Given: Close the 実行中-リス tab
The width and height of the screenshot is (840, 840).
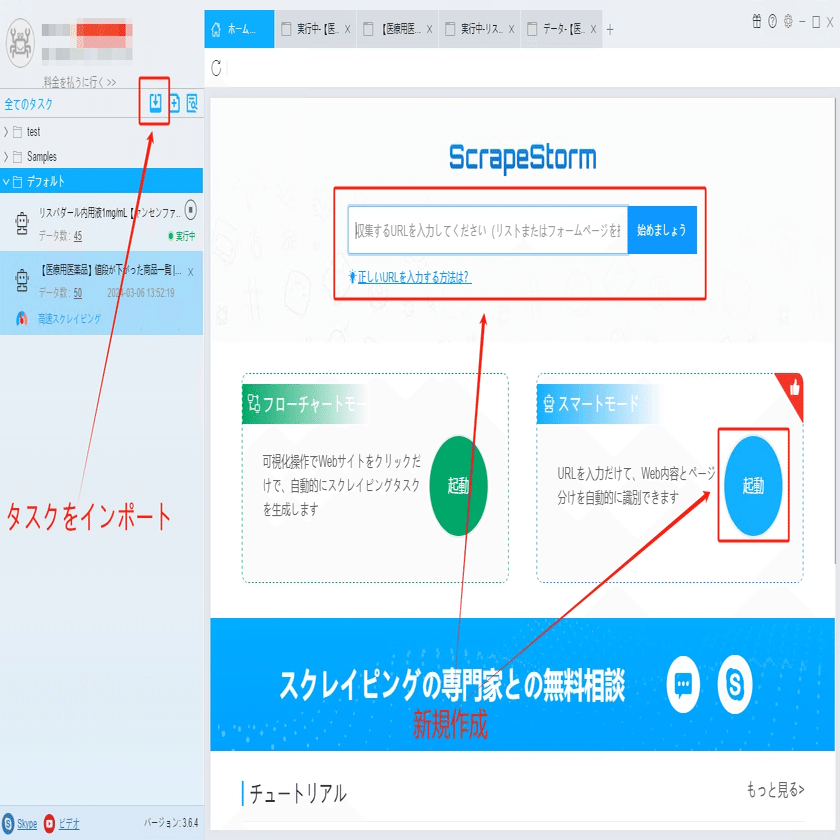Looking at the screenshot, I should 512,29.
